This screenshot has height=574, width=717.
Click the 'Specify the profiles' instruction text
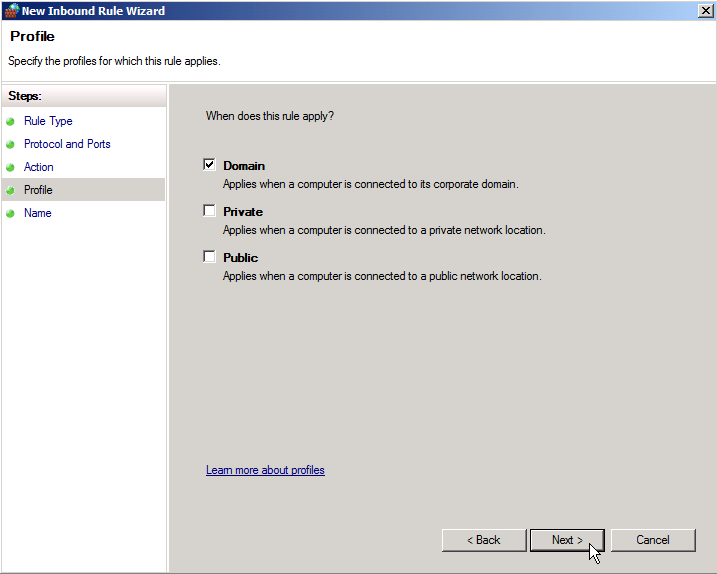coord(114,61)
